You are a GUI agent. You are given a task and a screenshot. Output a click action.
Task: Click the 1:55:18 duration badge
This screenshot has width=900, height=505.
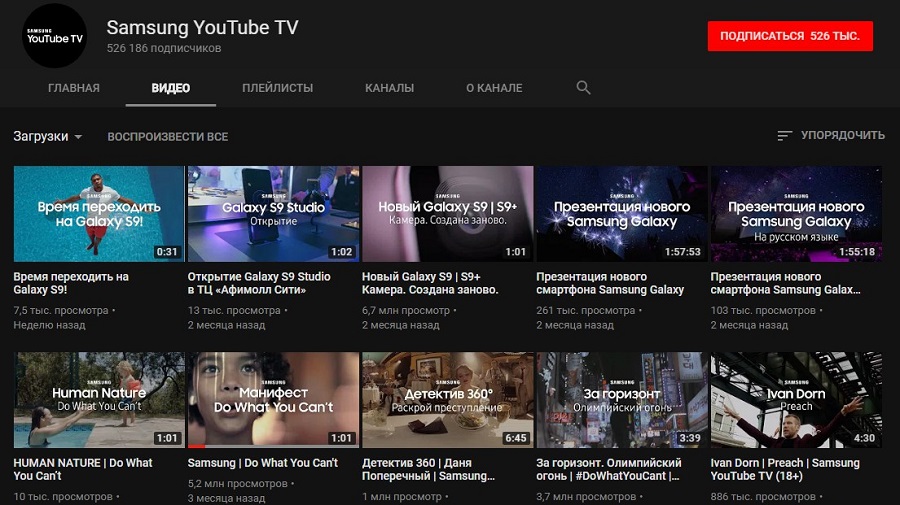[856, 251]
